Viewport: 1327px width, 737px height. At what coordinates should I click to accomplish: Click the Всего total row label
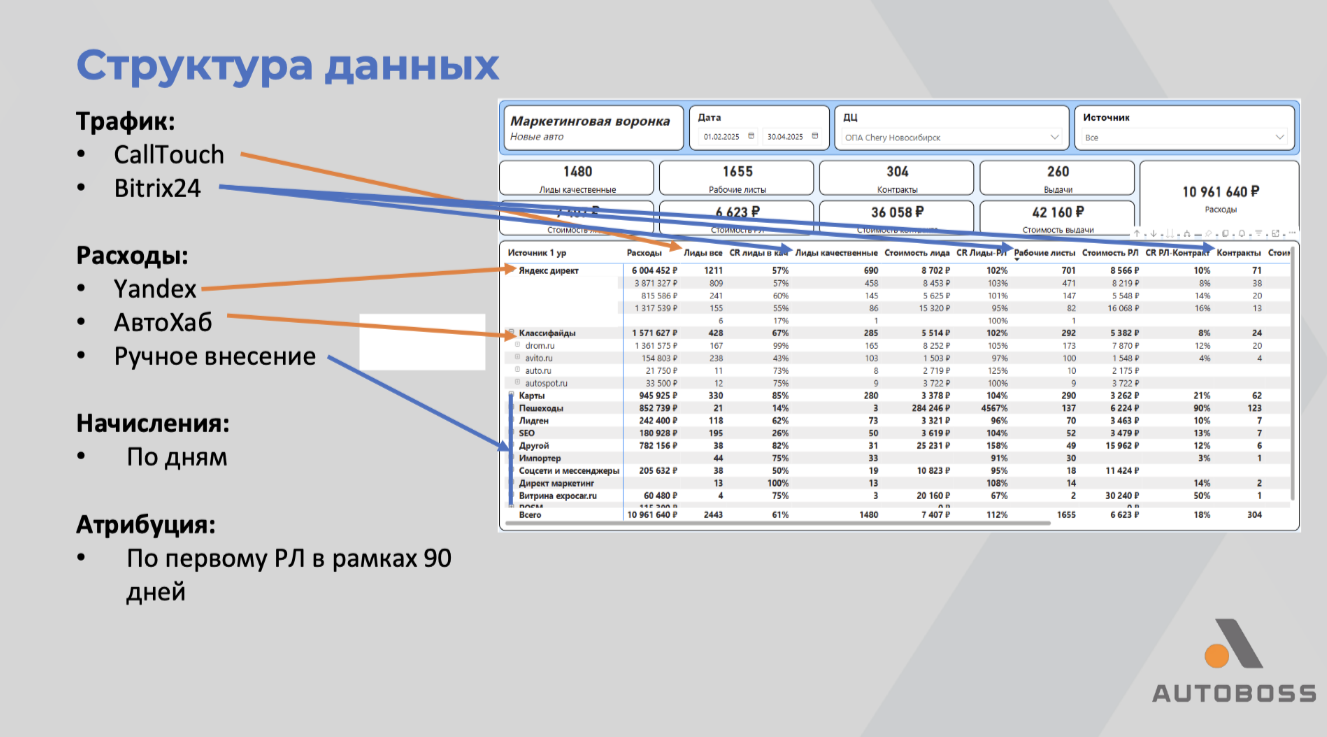coord(531,514)
